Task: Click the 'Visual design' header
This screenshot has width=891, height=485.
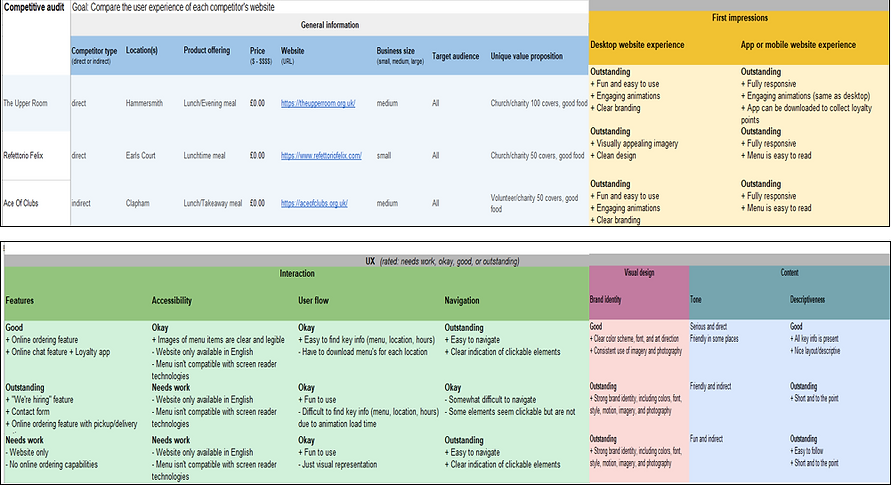Action: pyautogui.click(x=639, y=273)
